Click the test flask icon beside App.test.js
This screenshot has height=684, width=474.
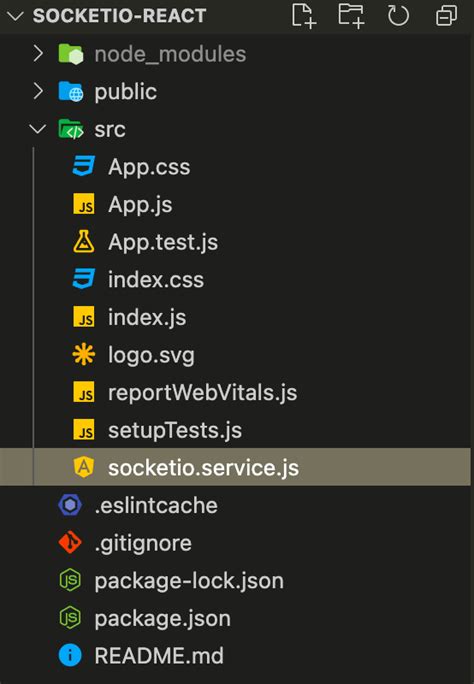coord(84,242)
